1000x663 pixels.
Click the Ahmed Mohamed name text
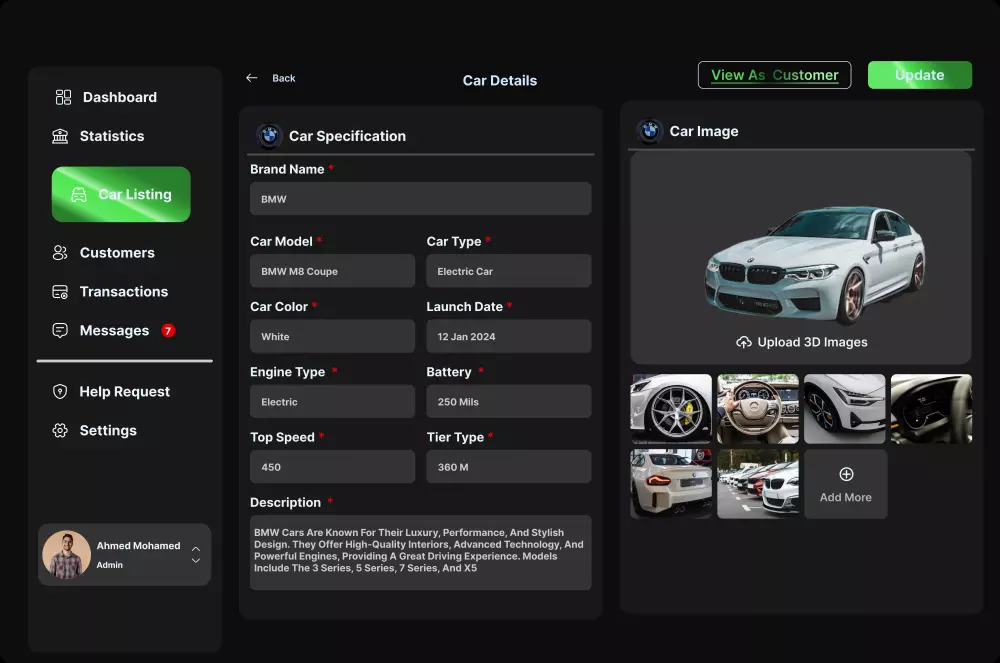(x=138, y=546)
